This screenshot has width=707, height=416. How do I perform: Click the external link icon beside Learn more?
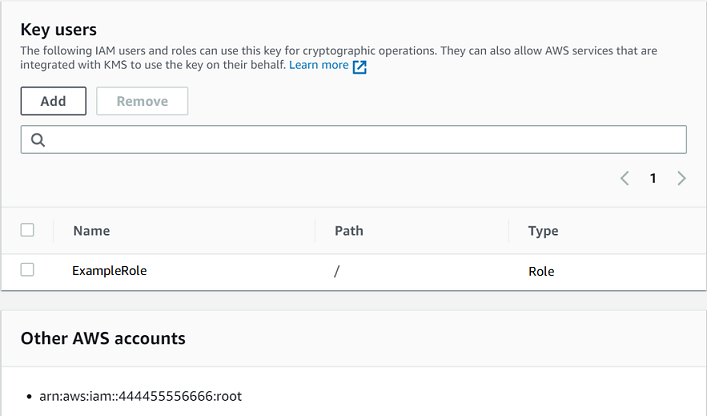pyautogui.click(x=360, y=66)
